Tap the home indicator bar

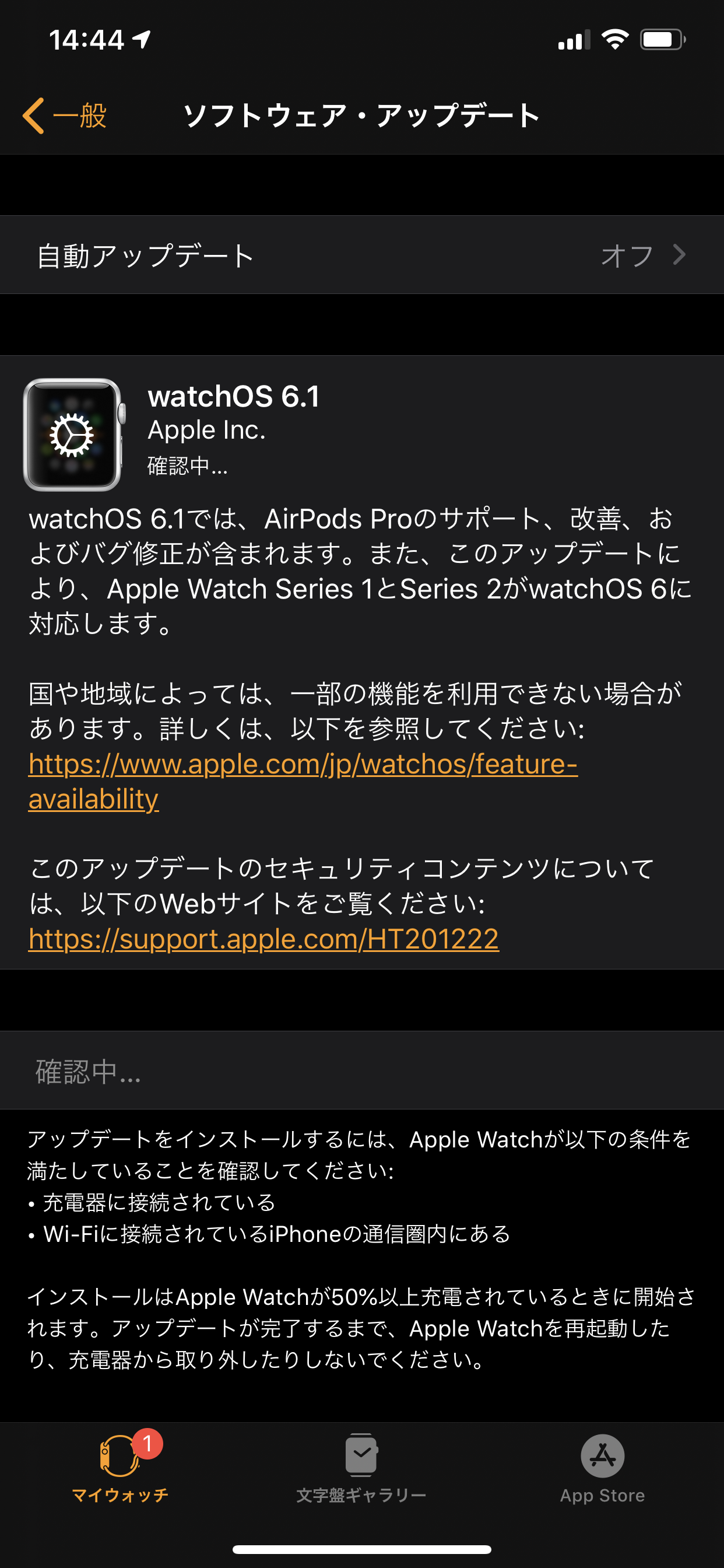[362, 1549]
